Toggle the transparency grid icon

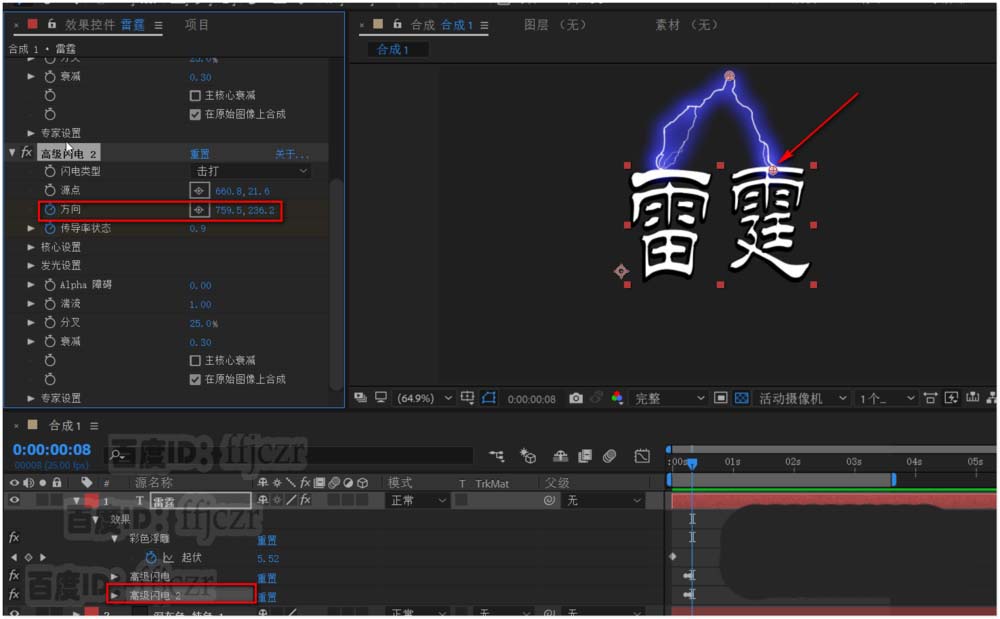coord(742,398)
